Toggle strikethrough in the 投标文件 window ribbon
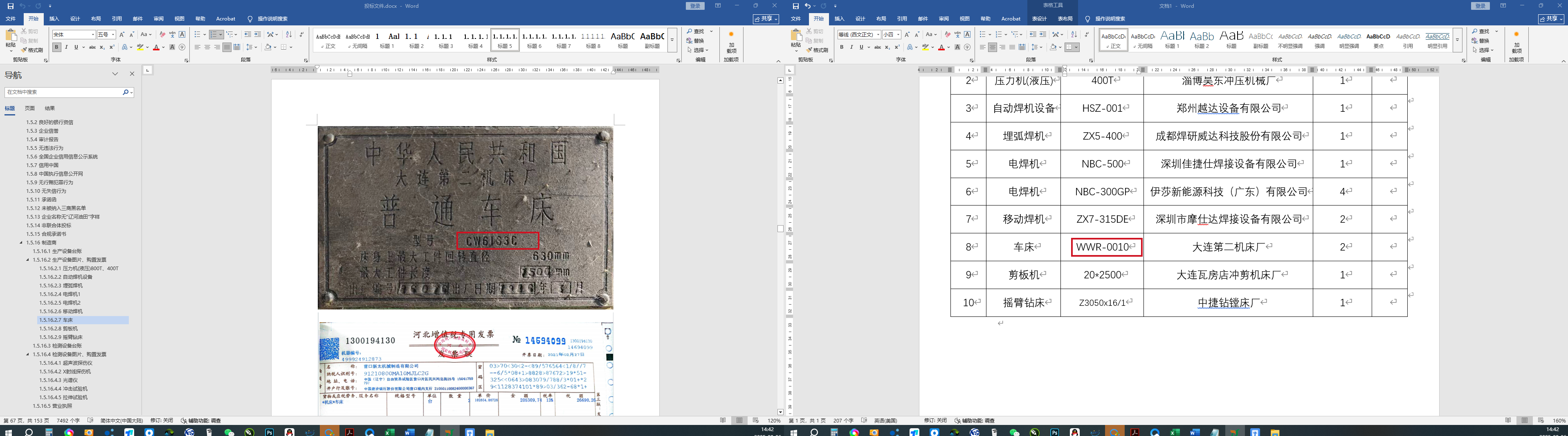1568x436 pixels. 92,47
